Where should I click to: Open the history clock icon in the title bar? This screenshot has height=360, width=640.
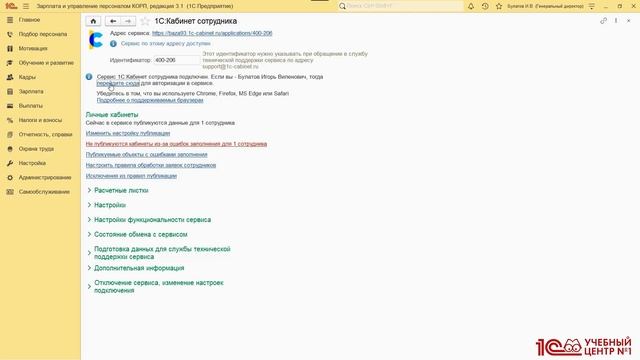pos(485,6)
